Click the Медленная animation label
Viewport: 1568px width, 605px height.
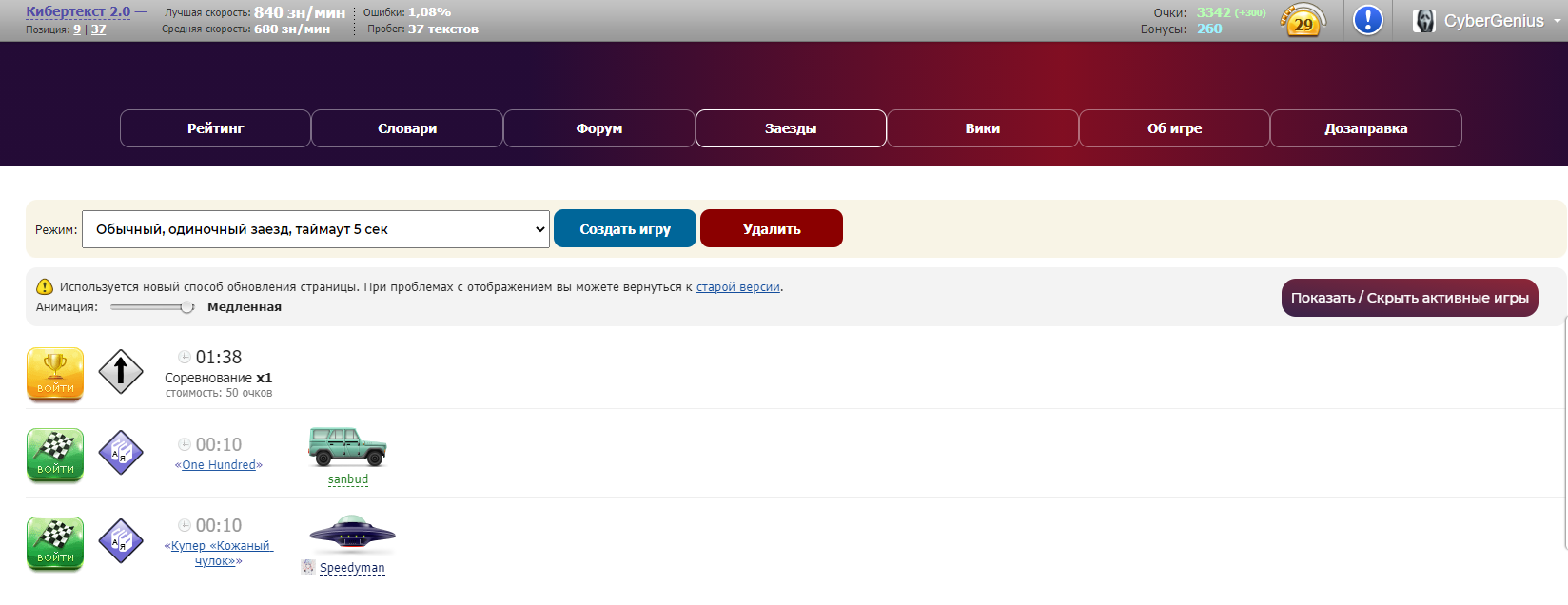pyautogui.click(x=245, y=307)
